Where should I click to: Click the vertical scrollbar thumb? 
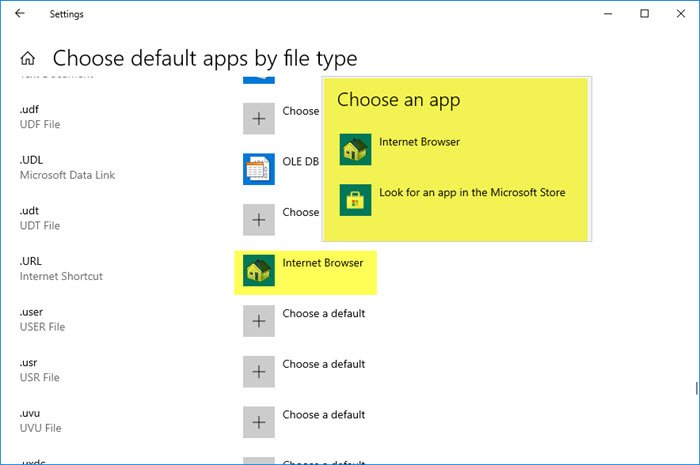click(696, 389)
